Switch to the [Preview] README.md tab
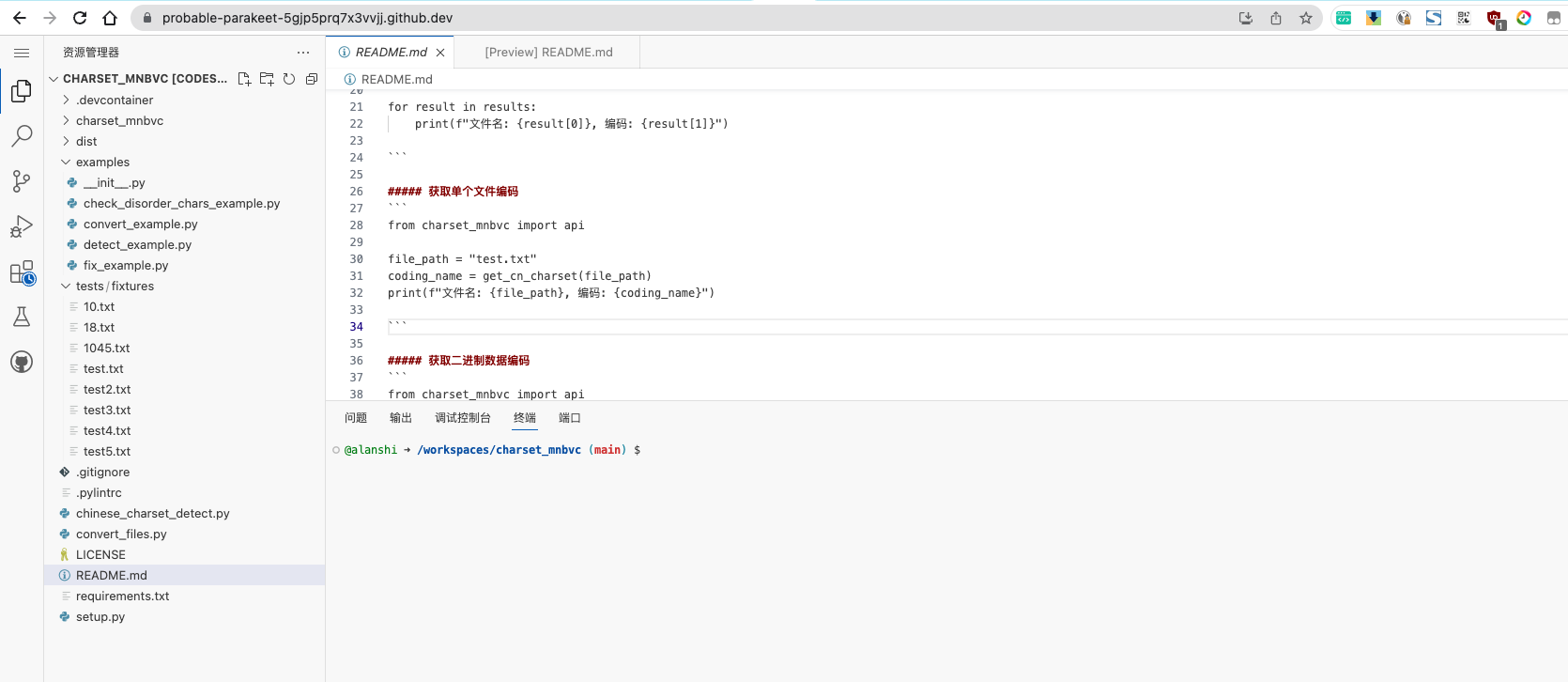This screenshot has height=682, width=1568. coord(548,53)
